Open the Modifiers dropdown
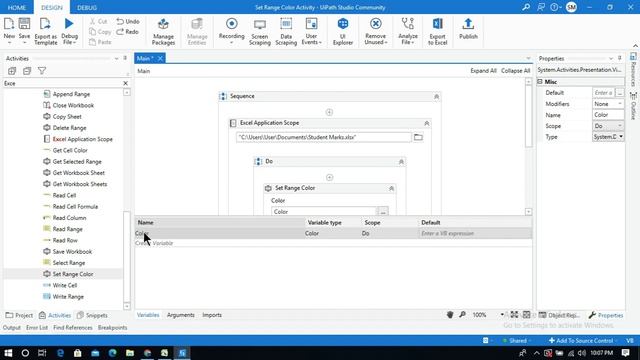 tap(608, 104)
